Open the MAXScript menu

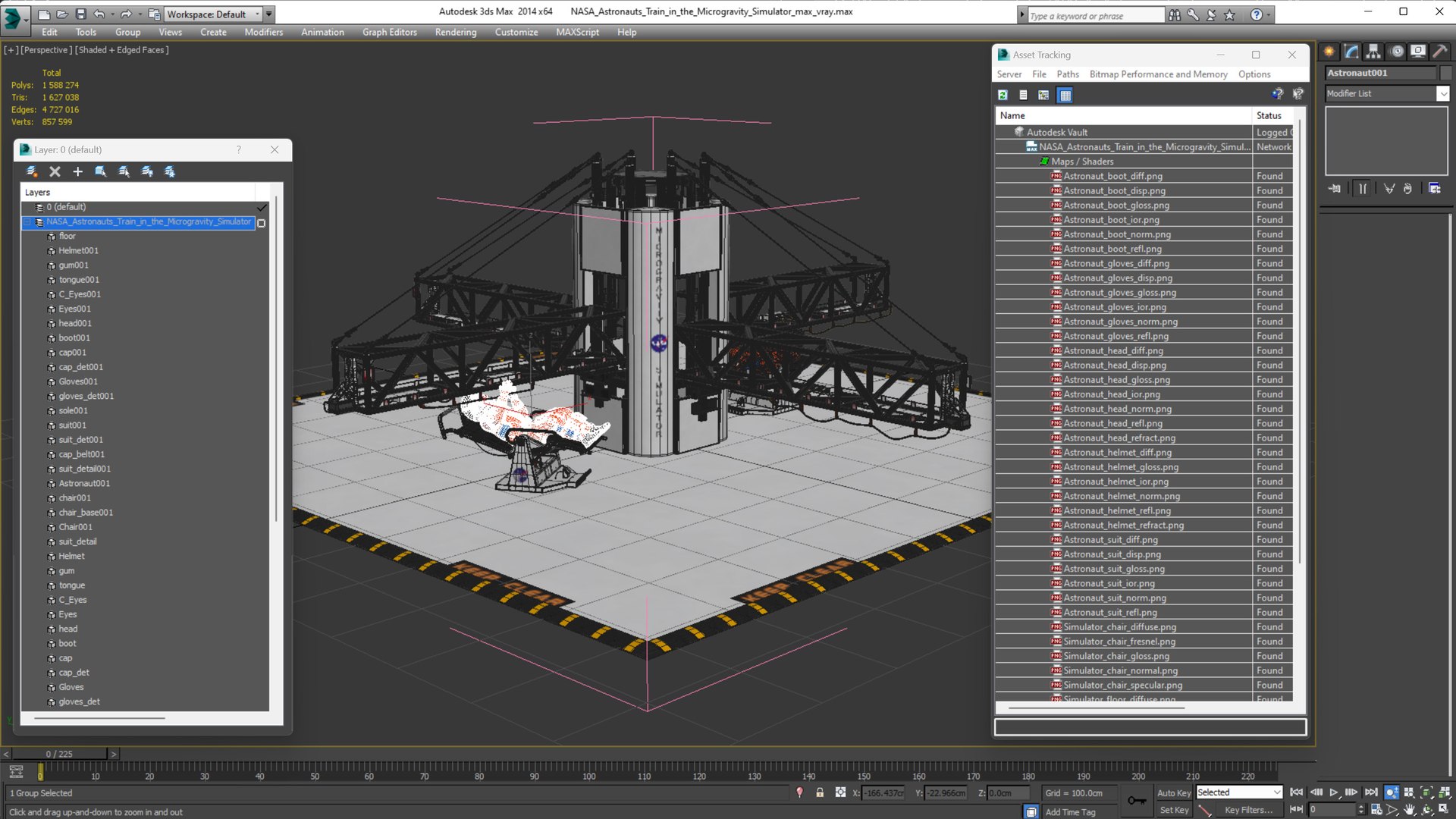[577, 32]
